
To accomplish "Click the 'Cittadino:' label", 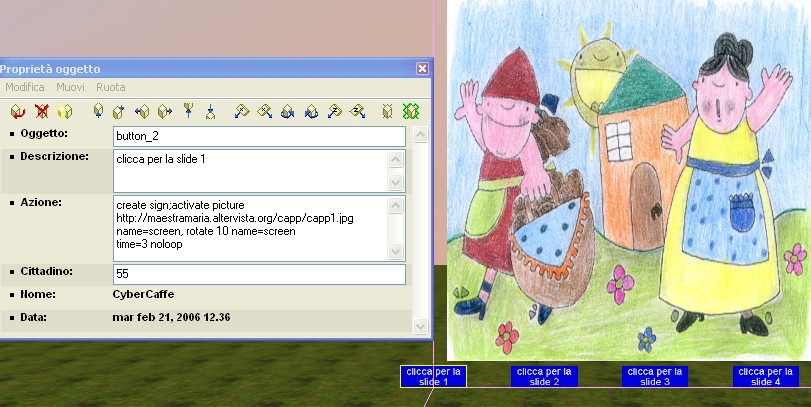I will pyautogui.click(x=47, y=271).
